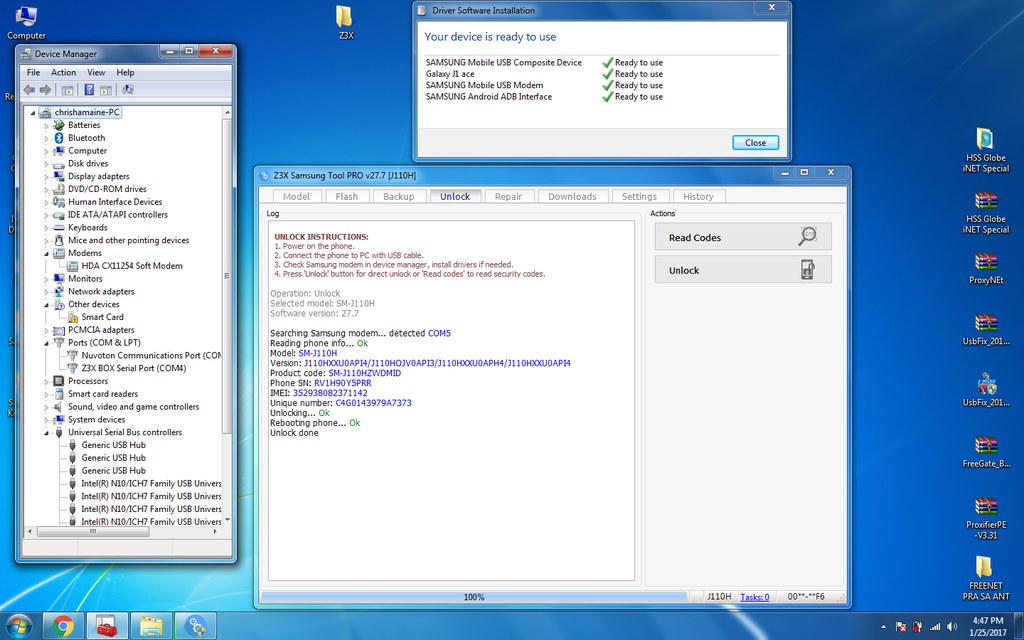This screenshot has width=1024, height=640.
Task: Expand the Network adapters node
Action: (x=46, y=292)
